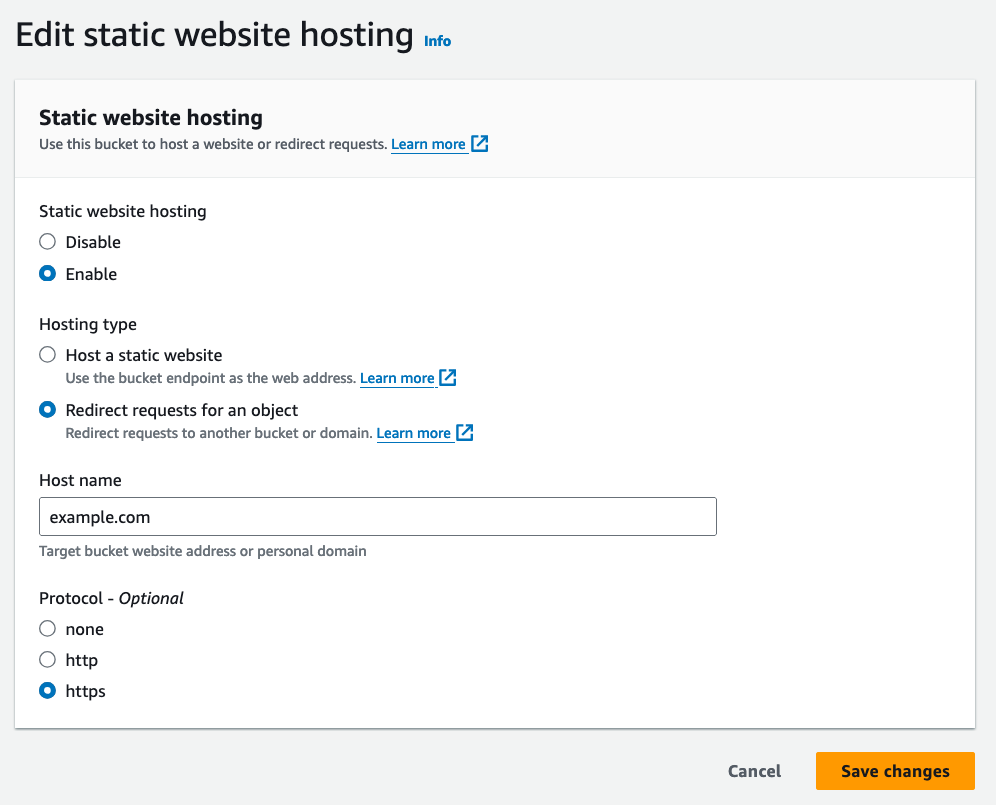Open the Info link beside the page title
996x805 pixels.
coord(437,41)
